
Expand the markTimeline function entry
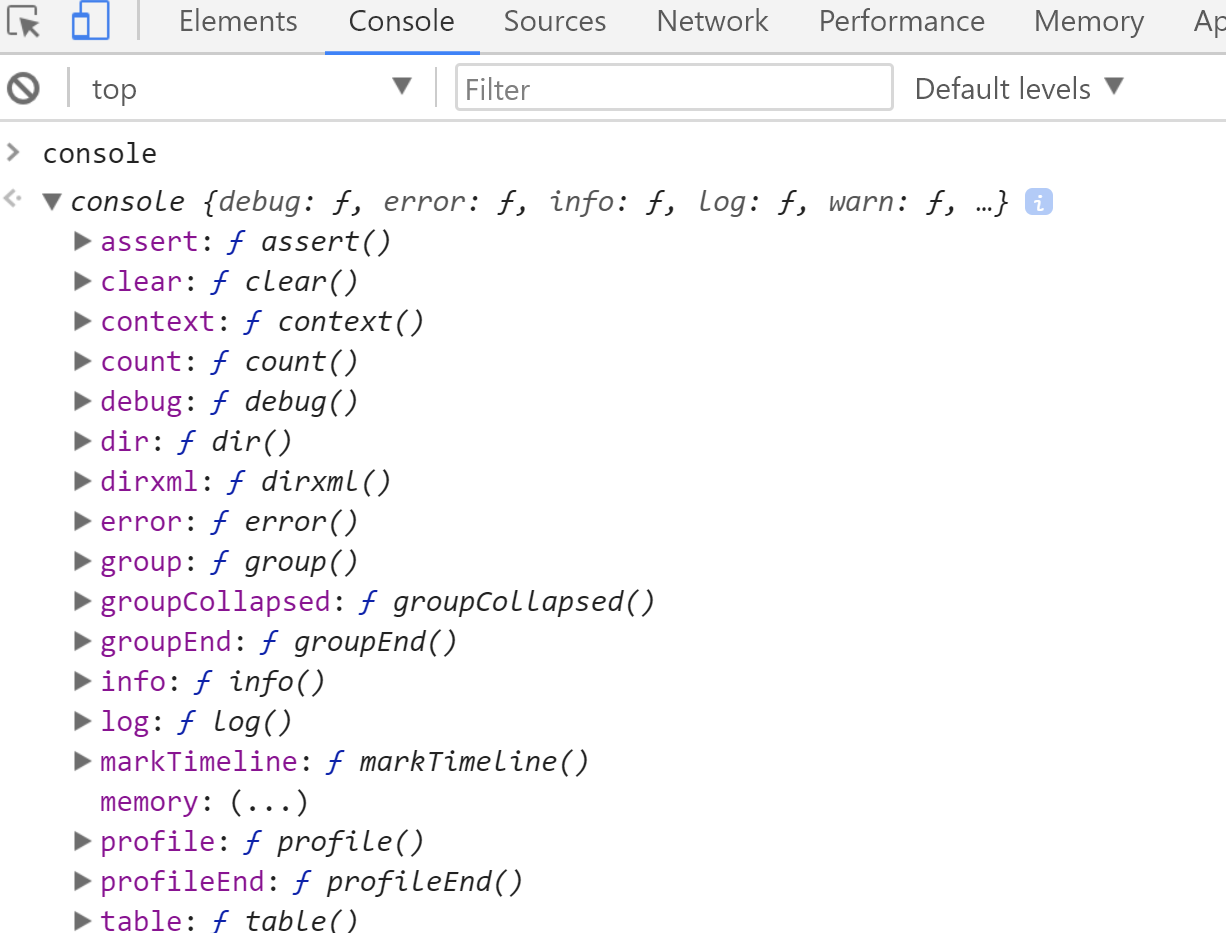click(x=84, y=761)
